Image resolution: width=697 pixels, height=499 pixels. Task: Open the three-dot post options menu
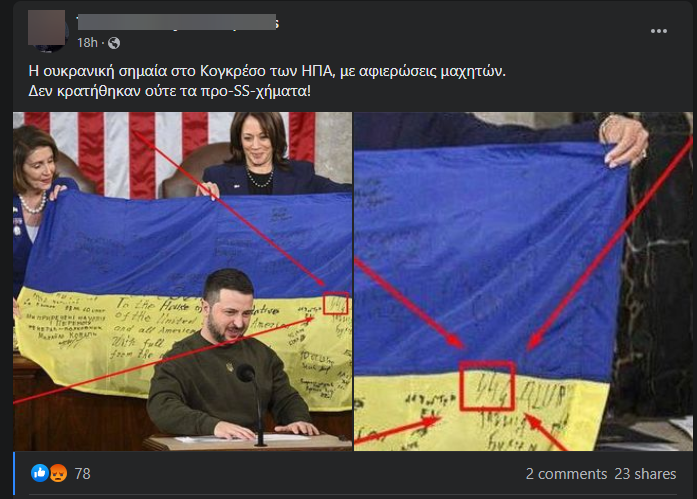[658, 31]
